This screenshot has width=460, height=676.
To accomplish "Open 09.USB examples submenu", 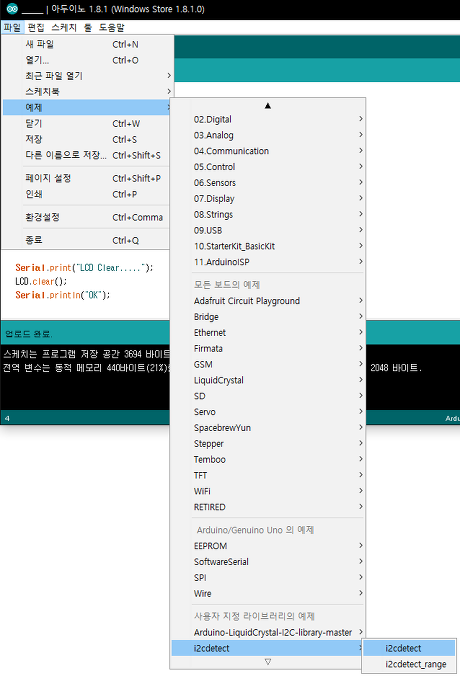I will 268,230.
